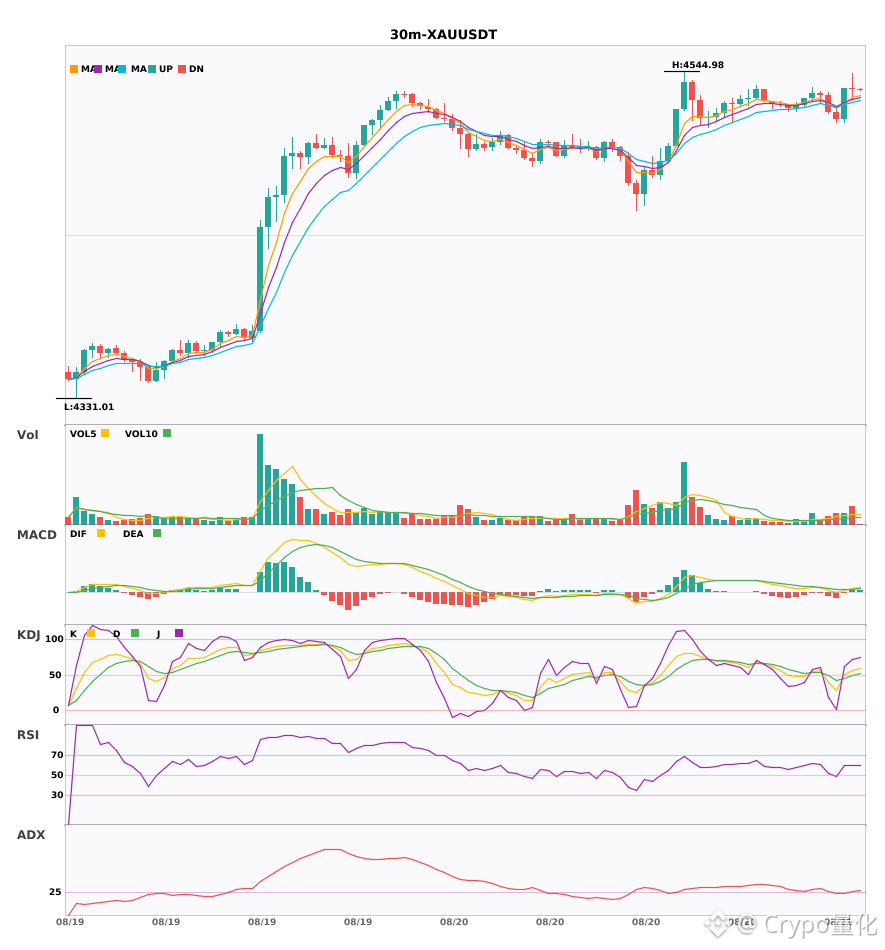
Task: Select the cyan MA legend swatch
Action: 122,69
